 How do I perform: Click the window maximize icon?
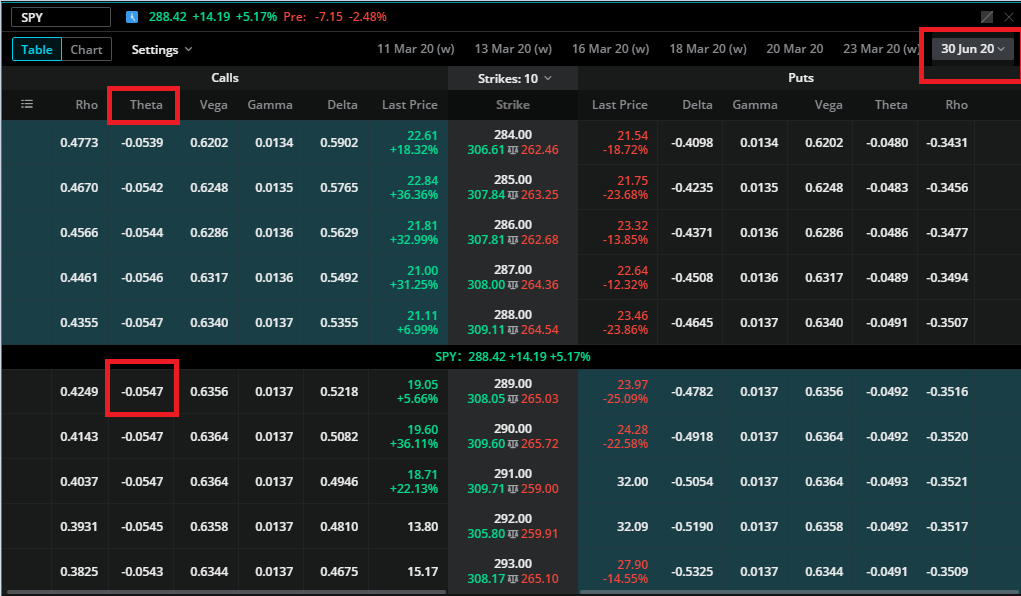click(987, 17)
